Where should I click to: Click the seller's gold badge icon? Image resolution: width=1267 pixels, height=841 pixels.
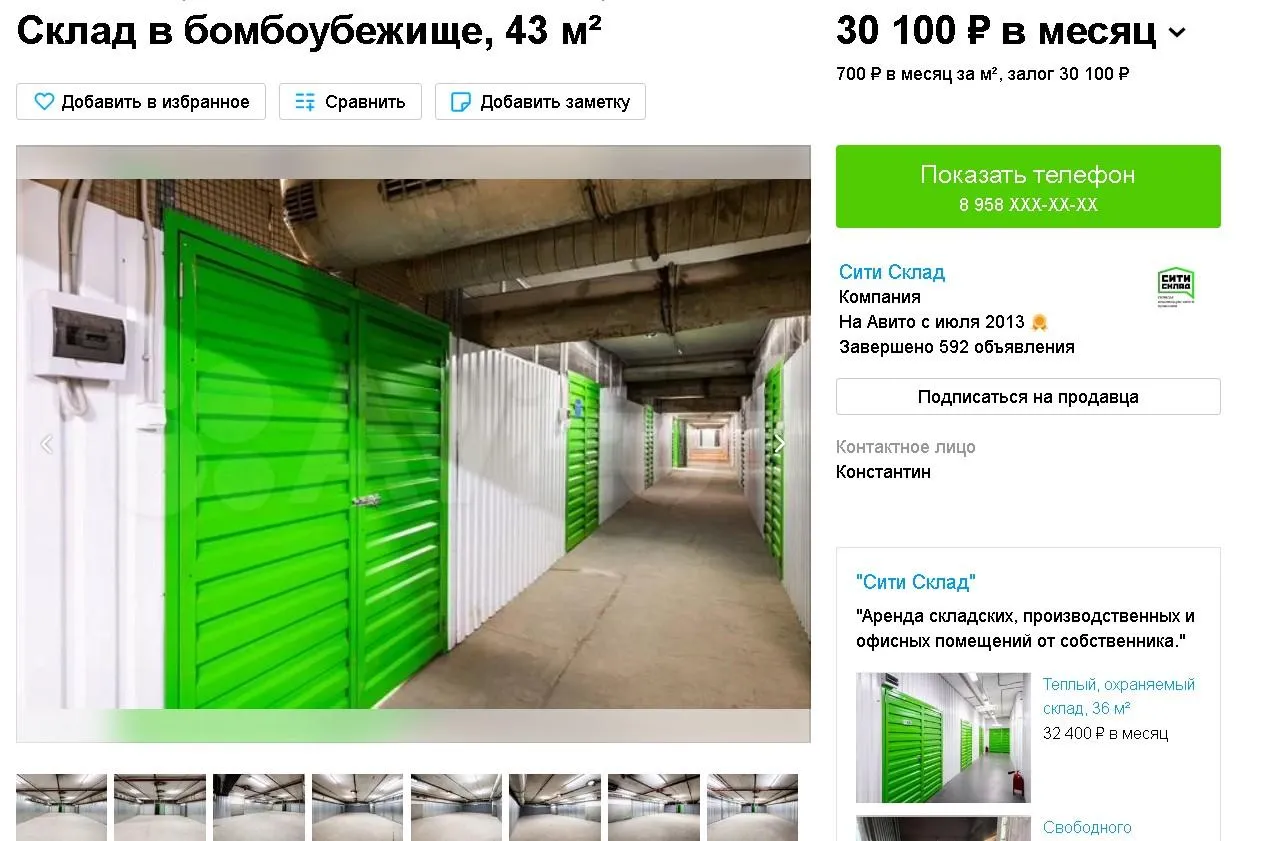1039,322
